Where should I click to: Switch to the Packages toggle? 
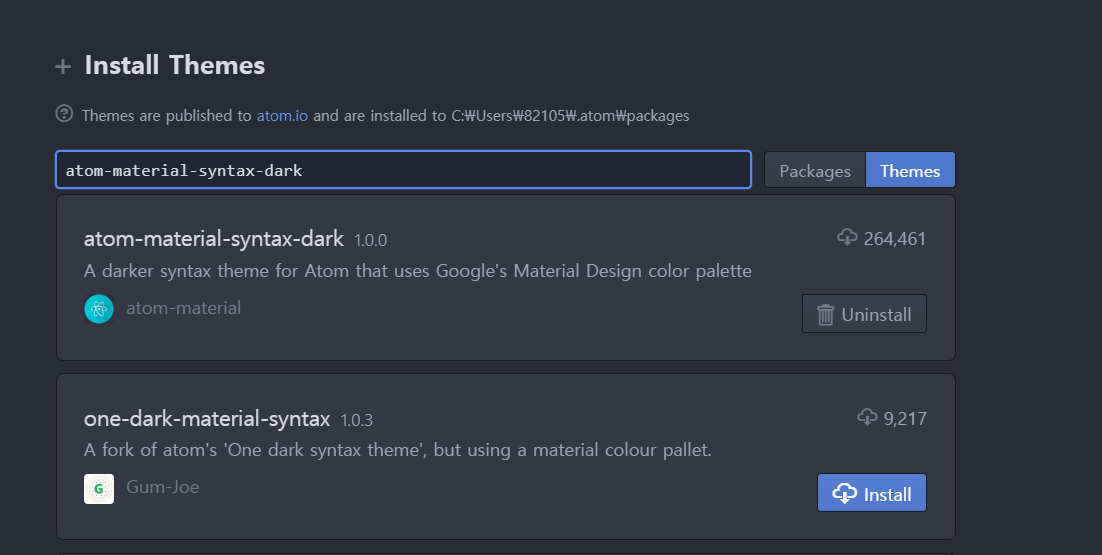815,171
